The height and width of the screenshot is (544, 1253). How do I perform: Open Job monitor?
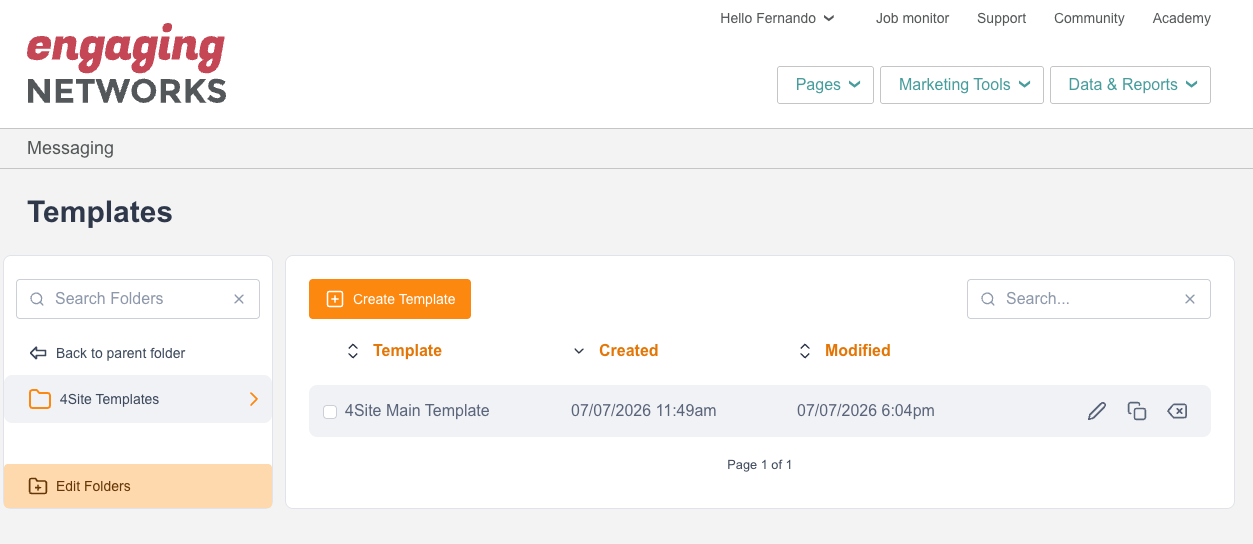pyautogui.click(x=912, y=18)
